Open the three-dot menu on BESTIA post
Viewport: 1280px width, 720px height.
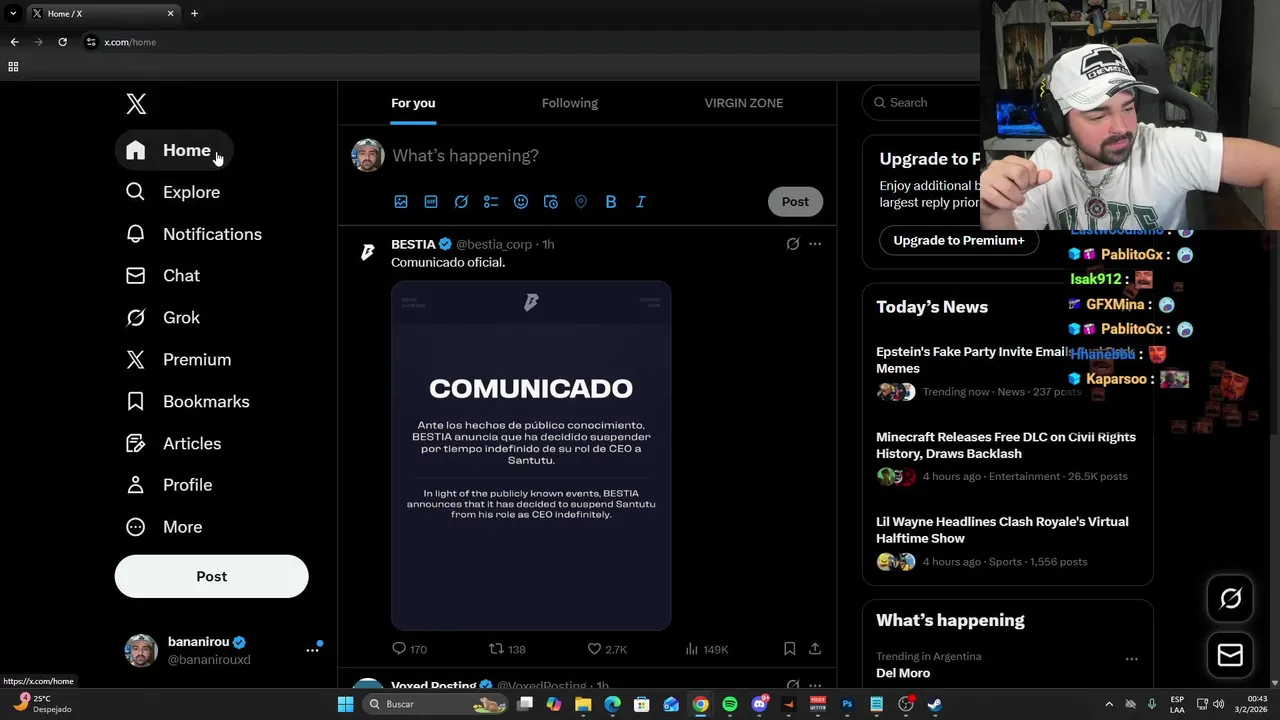click(815, 244)
